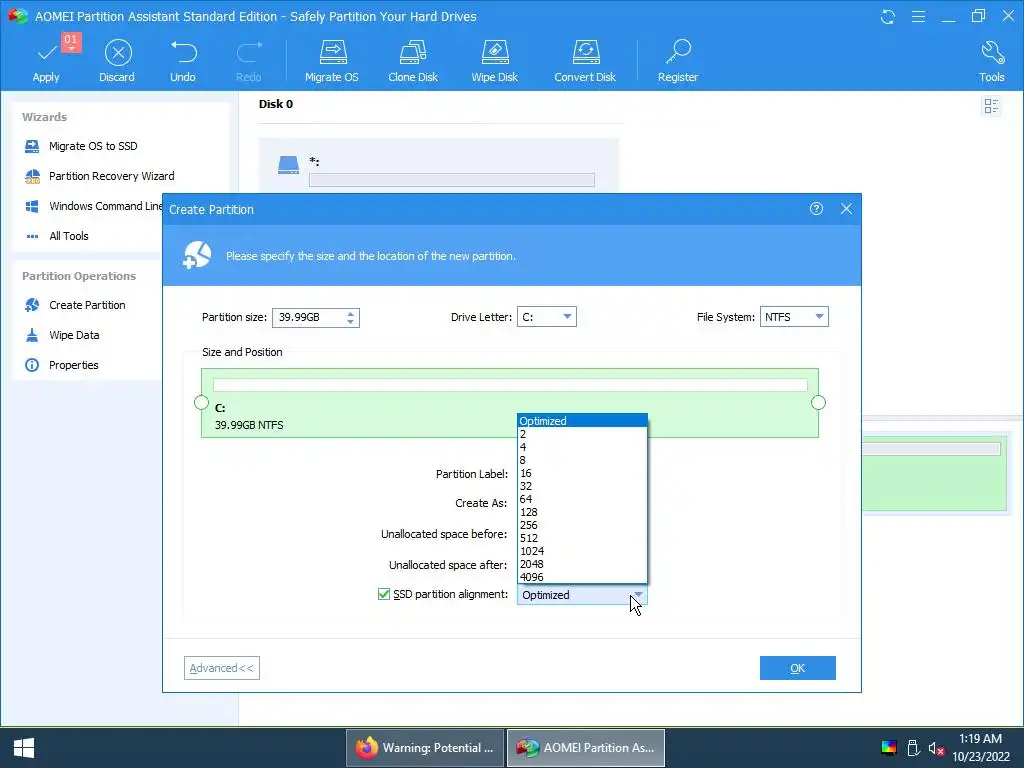Decrease partition size with down spinner
Image resolution: width=1024 pixels, height=768 pixels.
click(x=351, y=322)
